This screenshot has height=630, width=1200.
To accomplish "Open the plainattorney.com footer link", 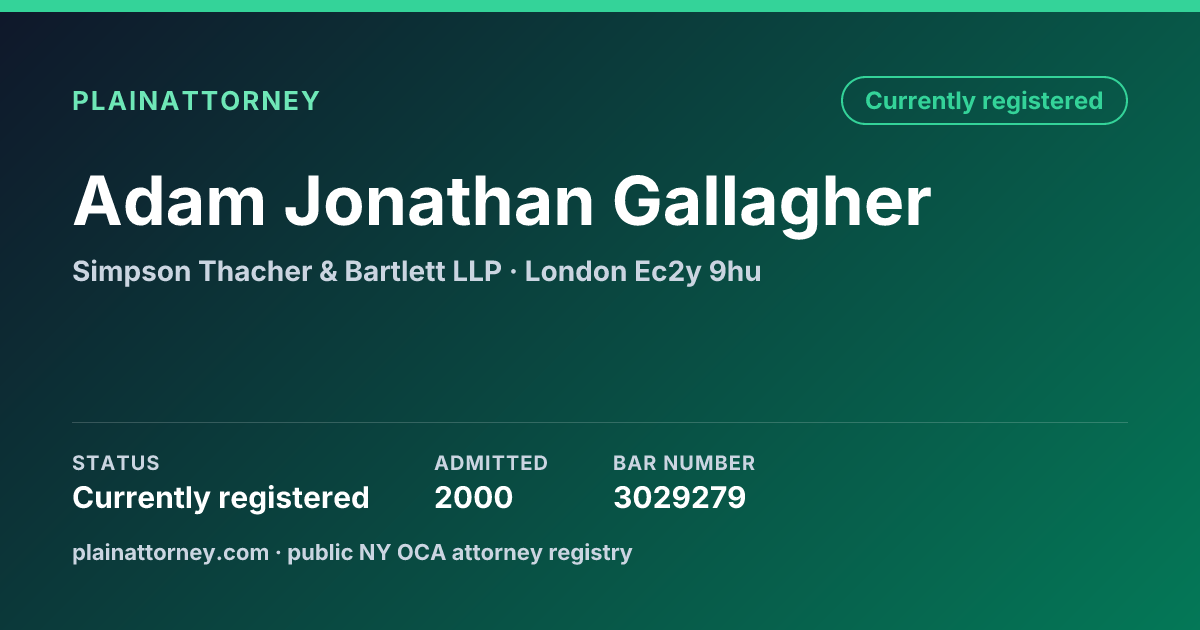I will [171, 552].
